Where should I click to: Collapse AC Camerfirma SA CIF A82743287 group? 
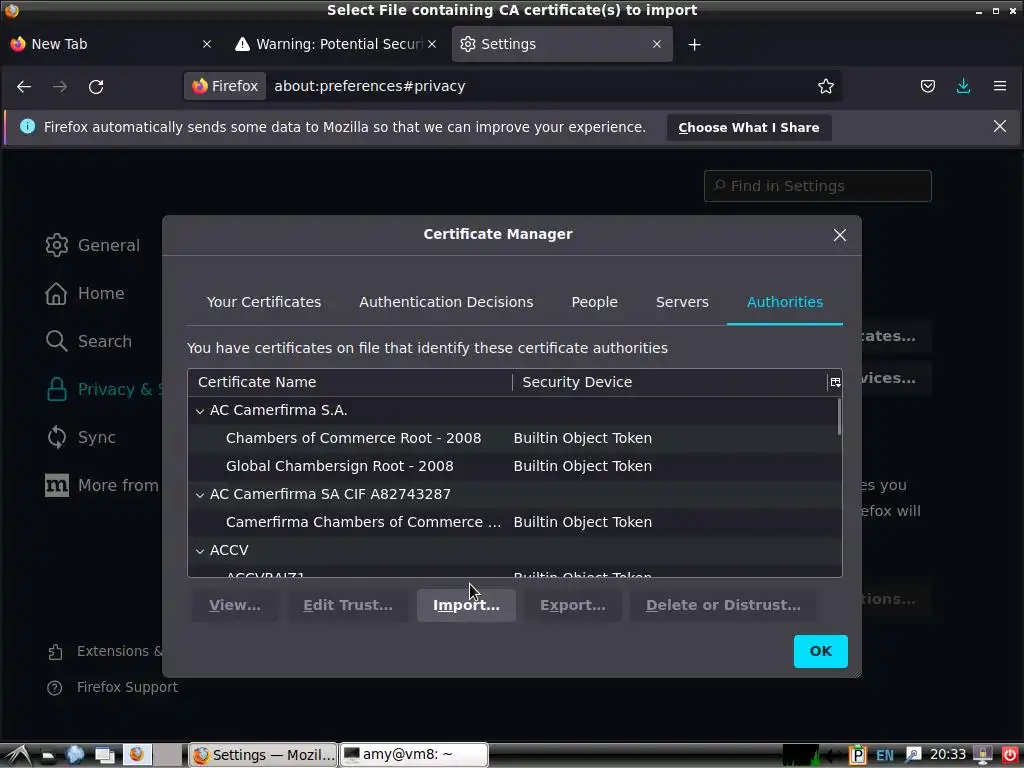(200, 495)
